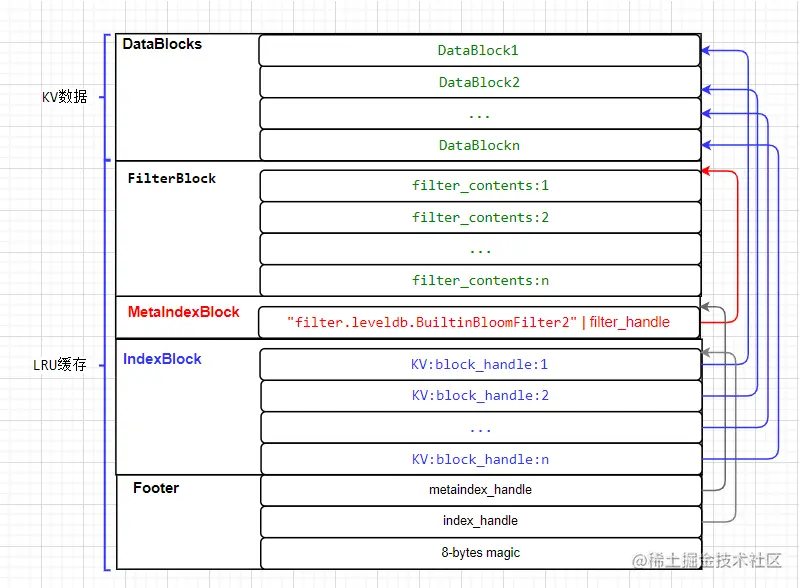800x588 pixels.
Task: Click the Footer section label
Action: click(156, 489)
